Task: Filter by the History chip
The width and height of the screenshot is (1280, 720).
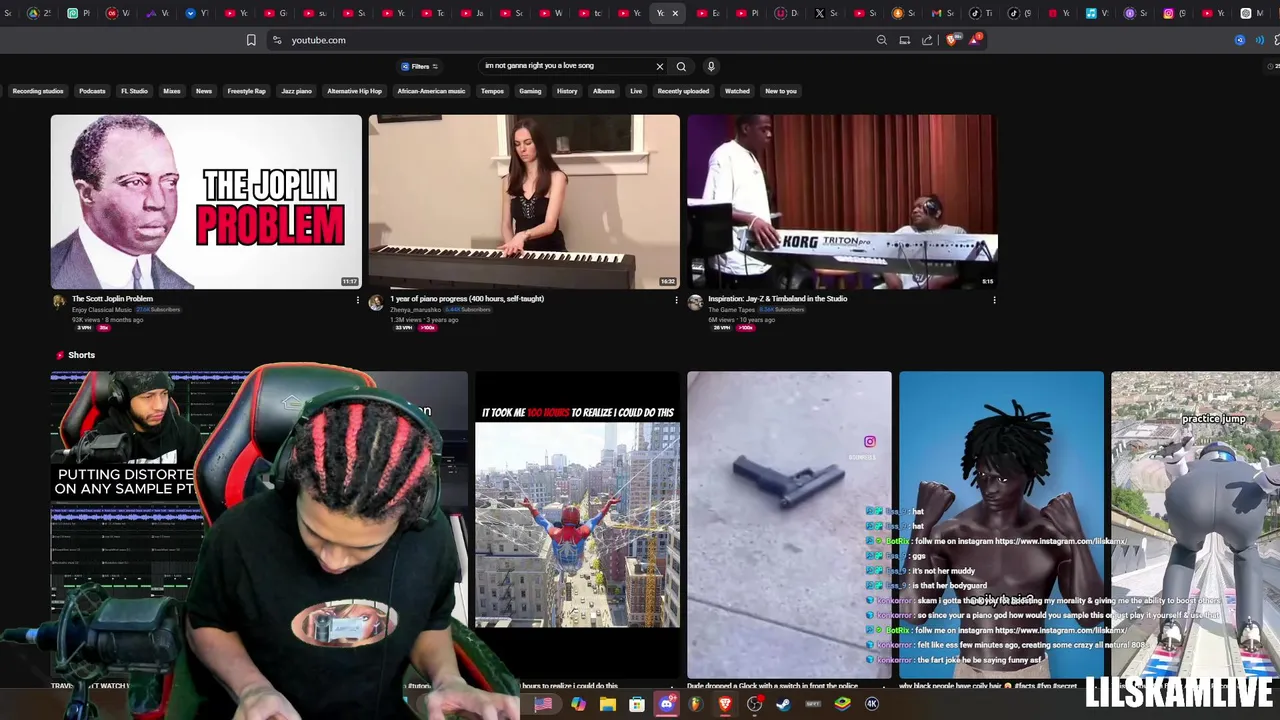Action: (x=567, y=91)
